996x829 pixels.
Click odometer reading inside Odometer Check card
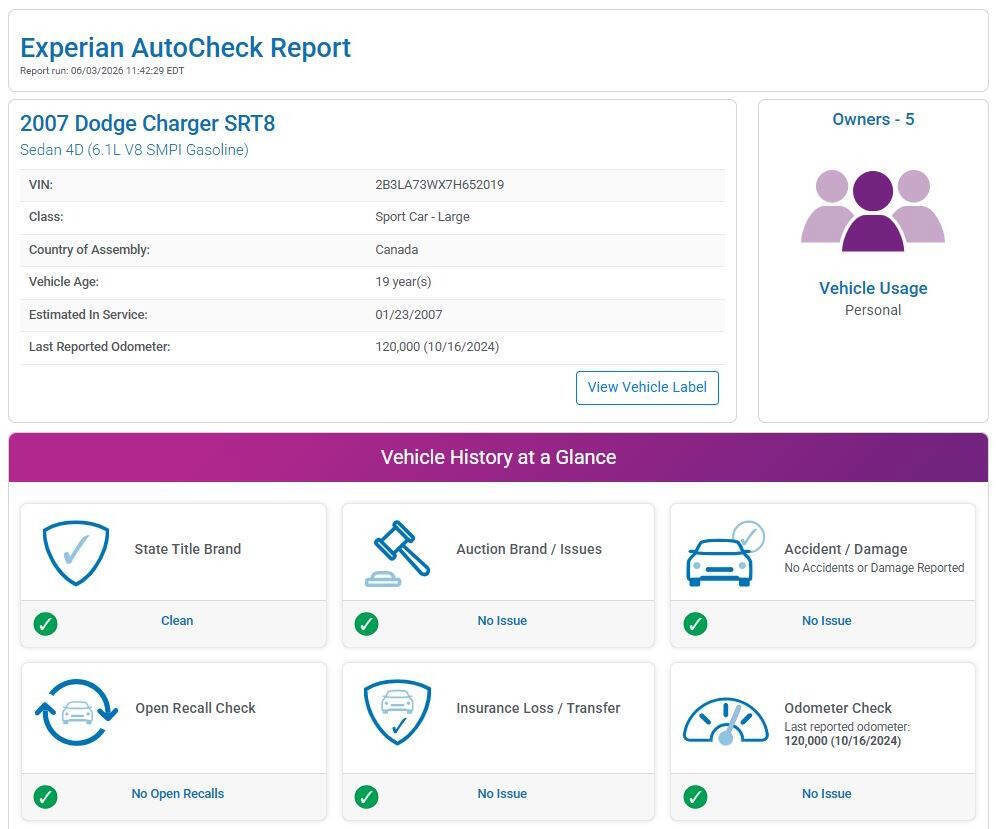tap(842, 741)
